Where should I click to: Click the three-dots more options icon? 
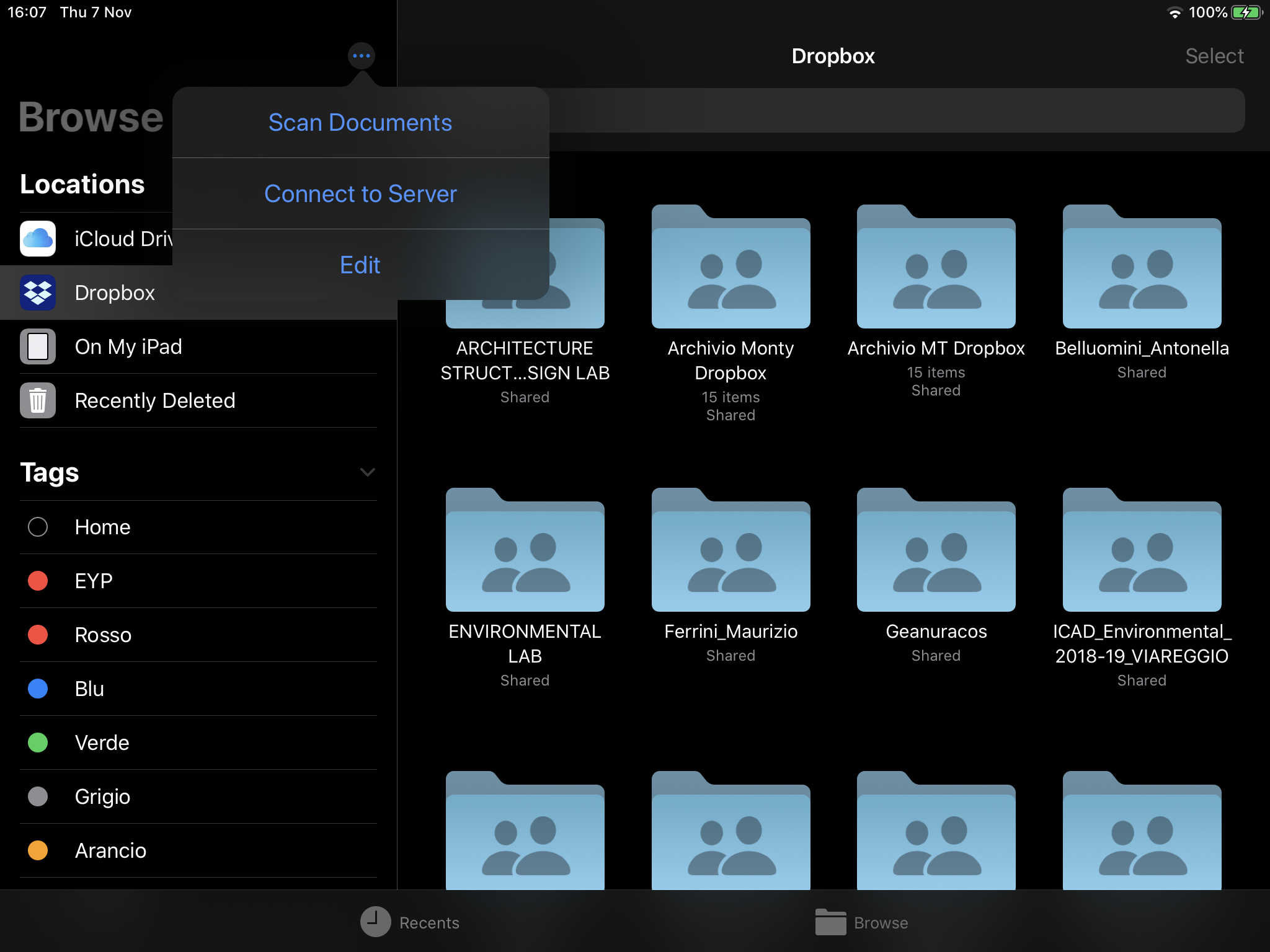click(362, 56)
